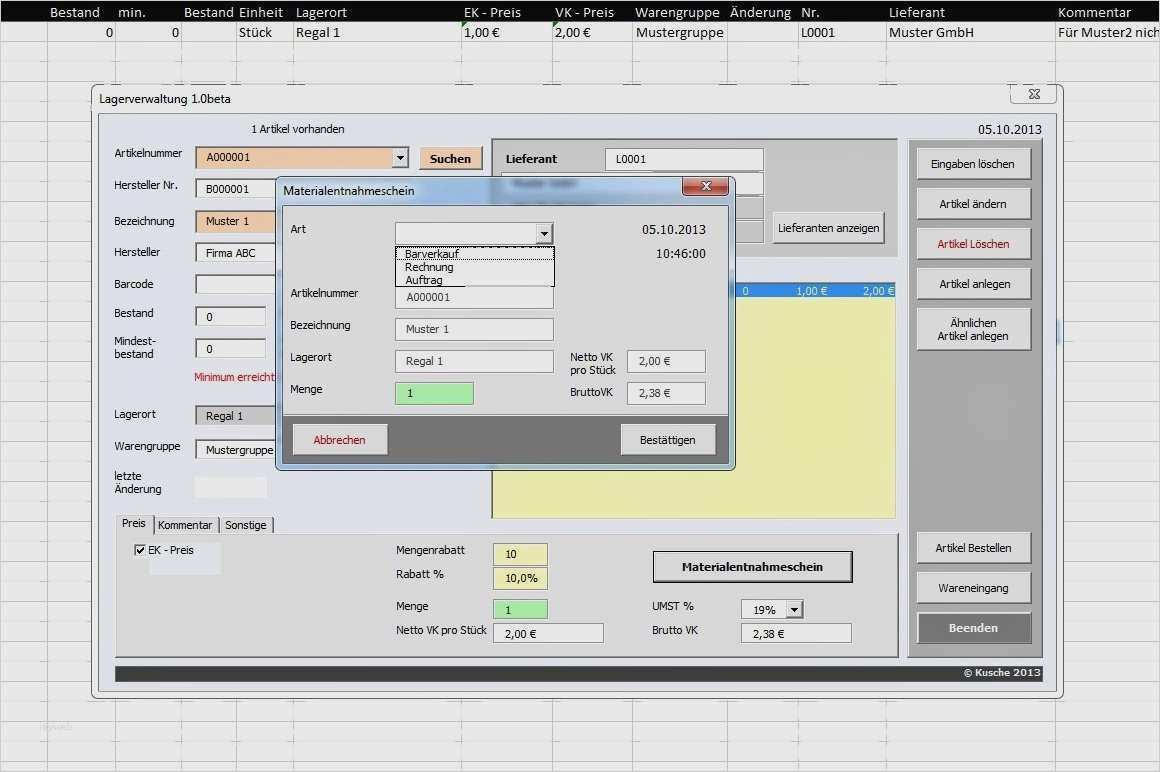
Task: Select the highlighted blue row in list
Action: click(x=814, y=291)
